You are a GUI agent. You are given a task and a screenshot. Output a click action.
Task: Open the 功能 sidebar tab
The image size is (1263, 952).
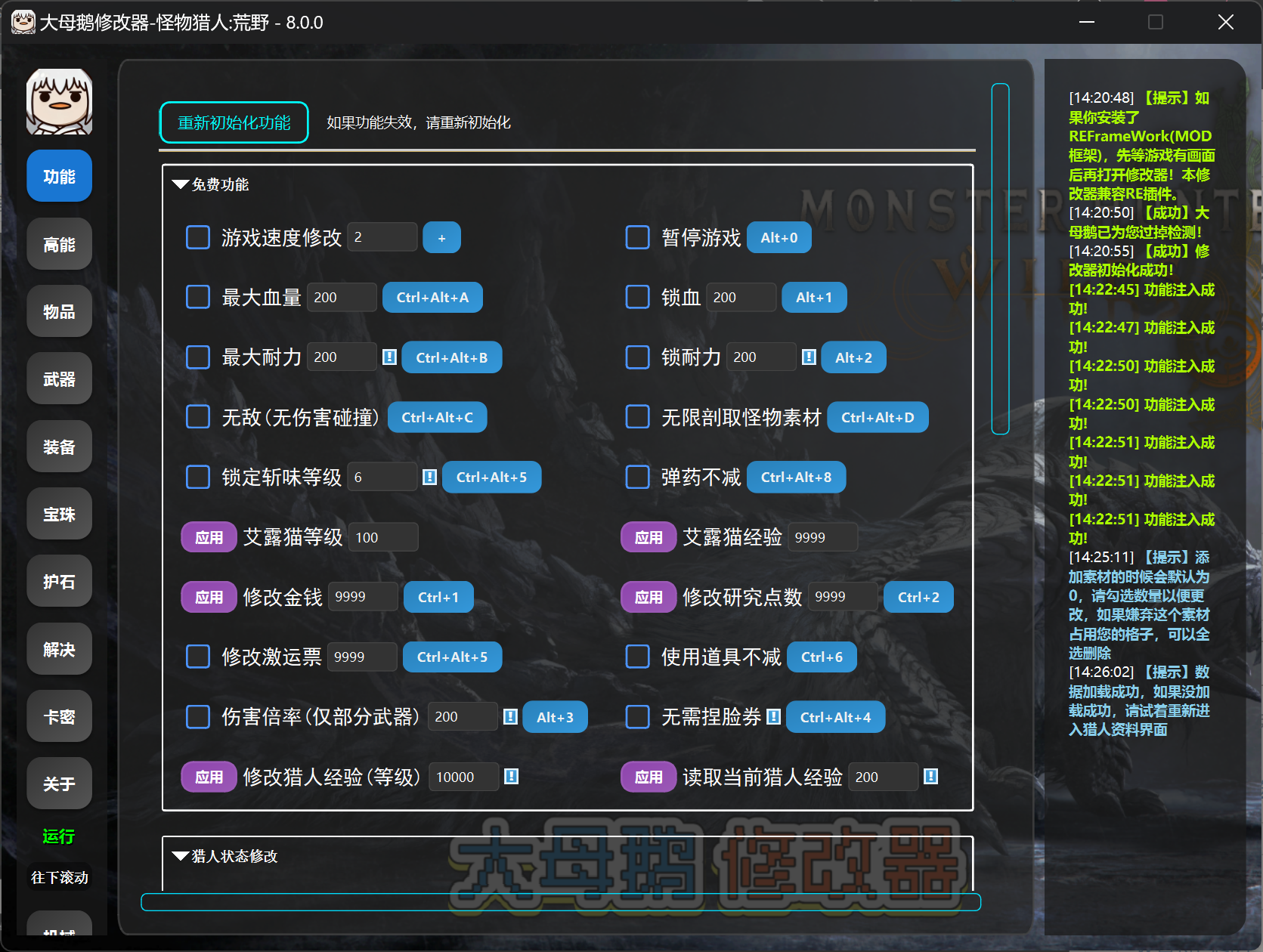coord(59,177)
